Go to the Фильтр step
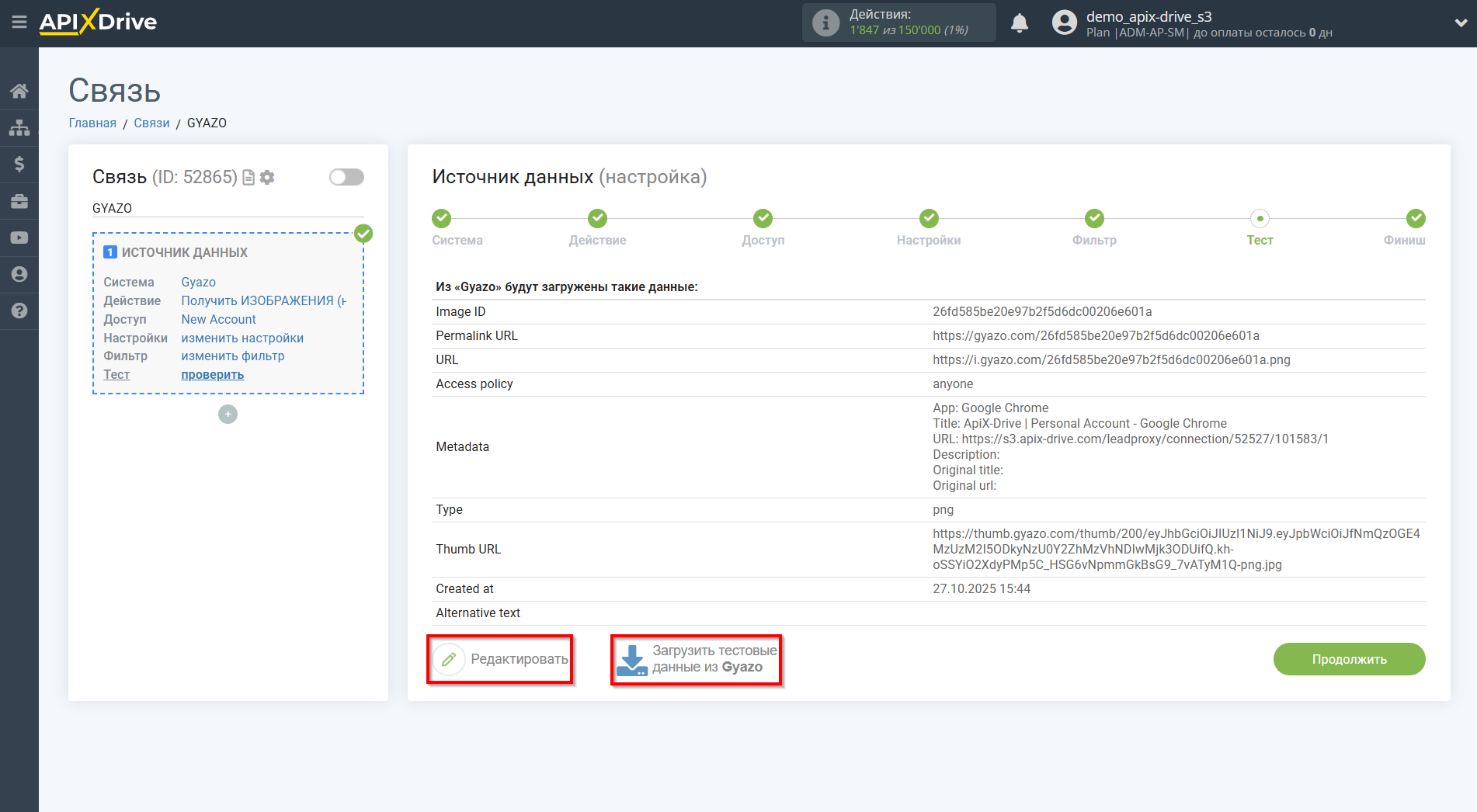This screenshot has width=1477, height=812. point(1094,219)
